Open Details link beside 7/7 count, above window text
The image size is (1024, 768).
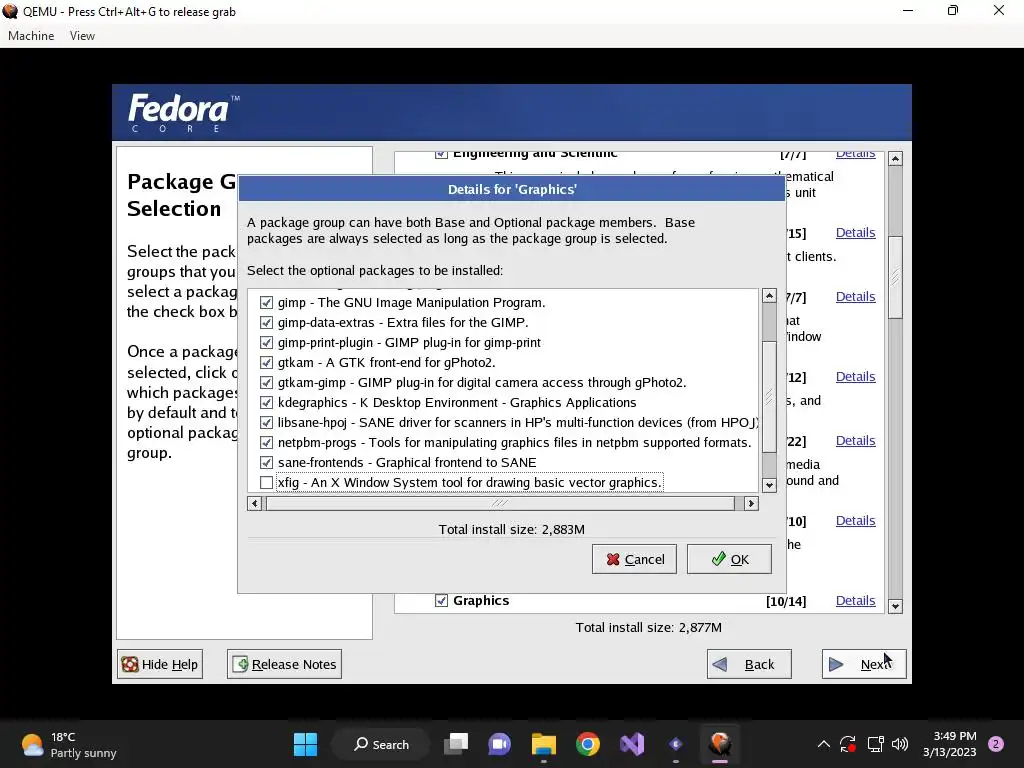pos(856,296)
